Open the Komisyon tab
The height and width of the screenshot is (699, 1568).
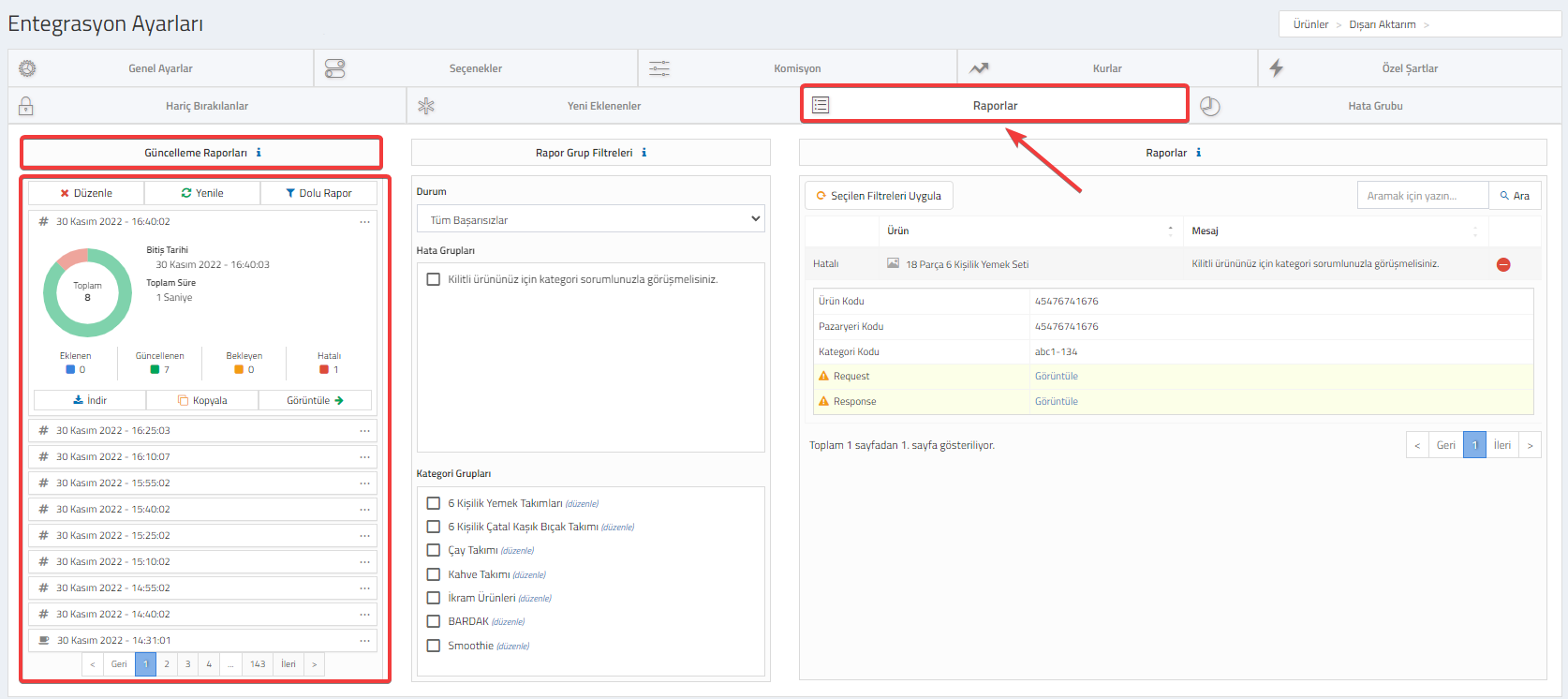pos(797,68)
